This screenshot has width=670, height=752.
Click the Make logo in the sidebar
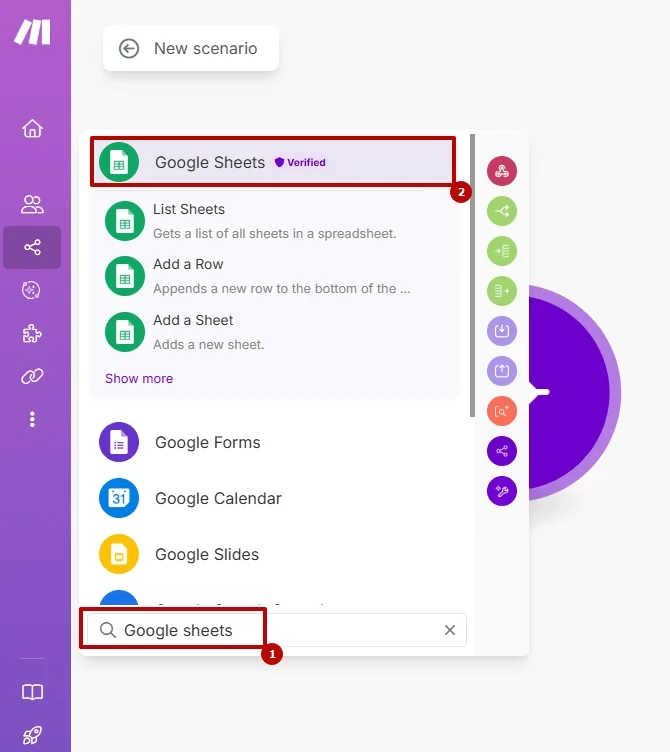point(32,32)
